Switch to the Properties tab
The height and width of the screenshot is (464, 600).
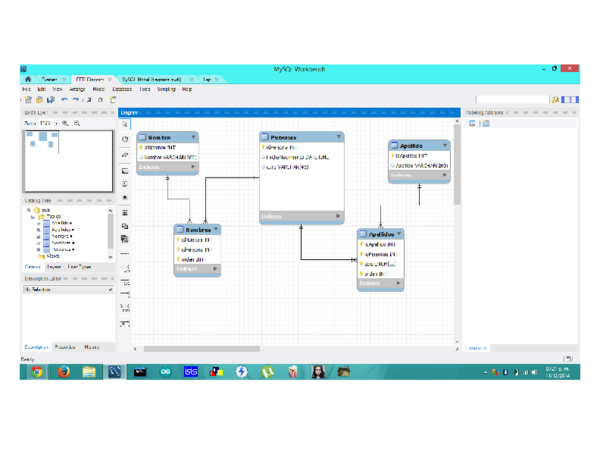(65, 347)
